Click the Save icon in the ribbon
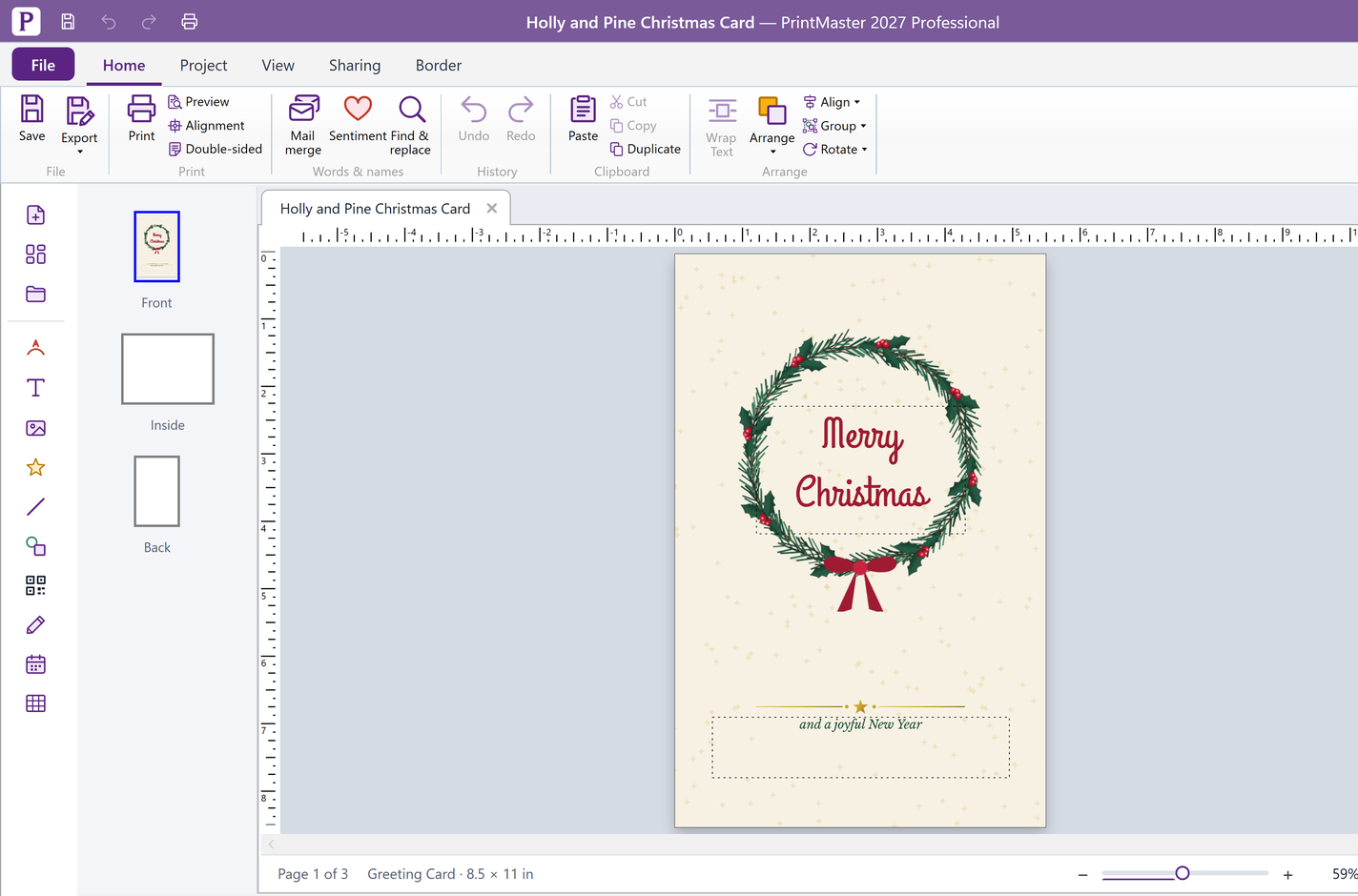This screenshot has height=896, width=1358. pyautogui.click(x=31, y=119)
